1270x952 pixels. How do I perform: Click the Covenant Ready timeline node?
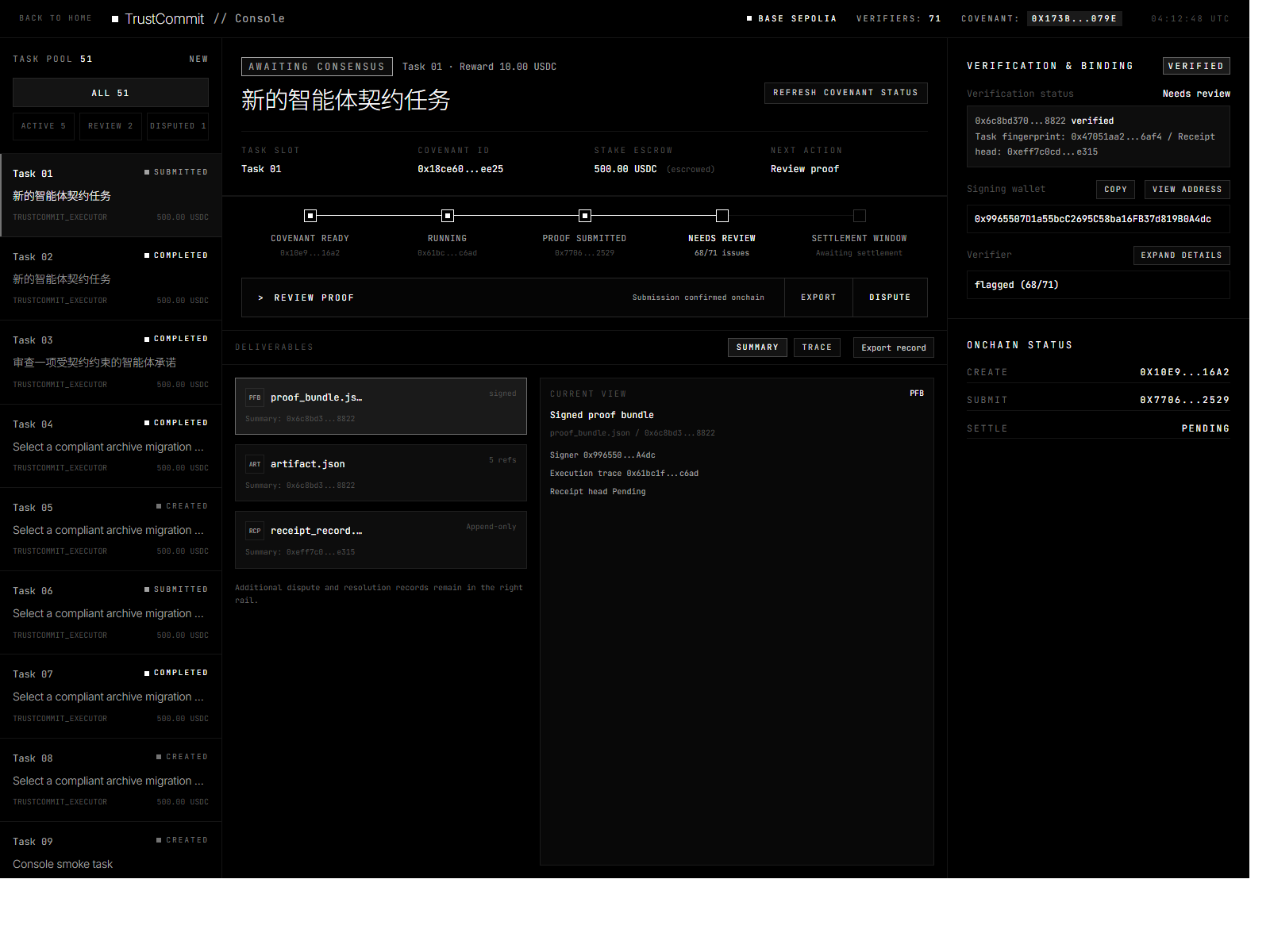(x=310, y=216)
